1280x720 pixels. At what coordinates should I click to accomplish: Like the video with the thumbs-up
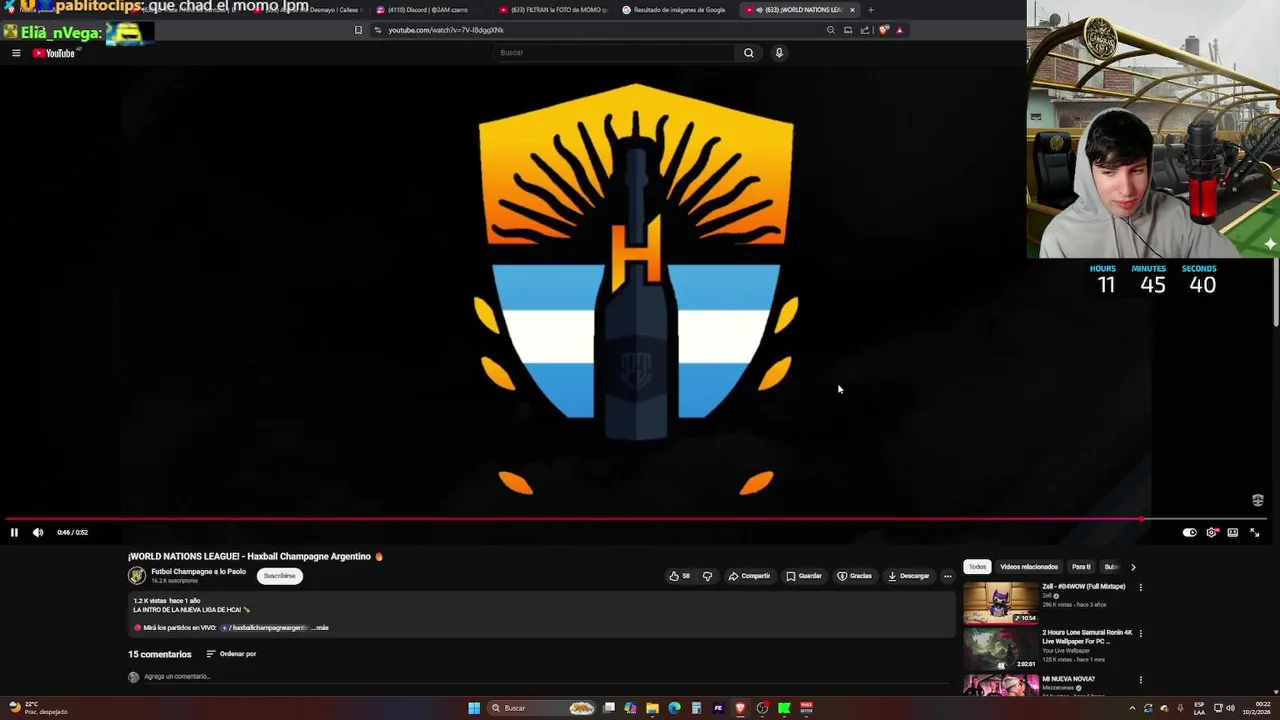tap(680, 576)
